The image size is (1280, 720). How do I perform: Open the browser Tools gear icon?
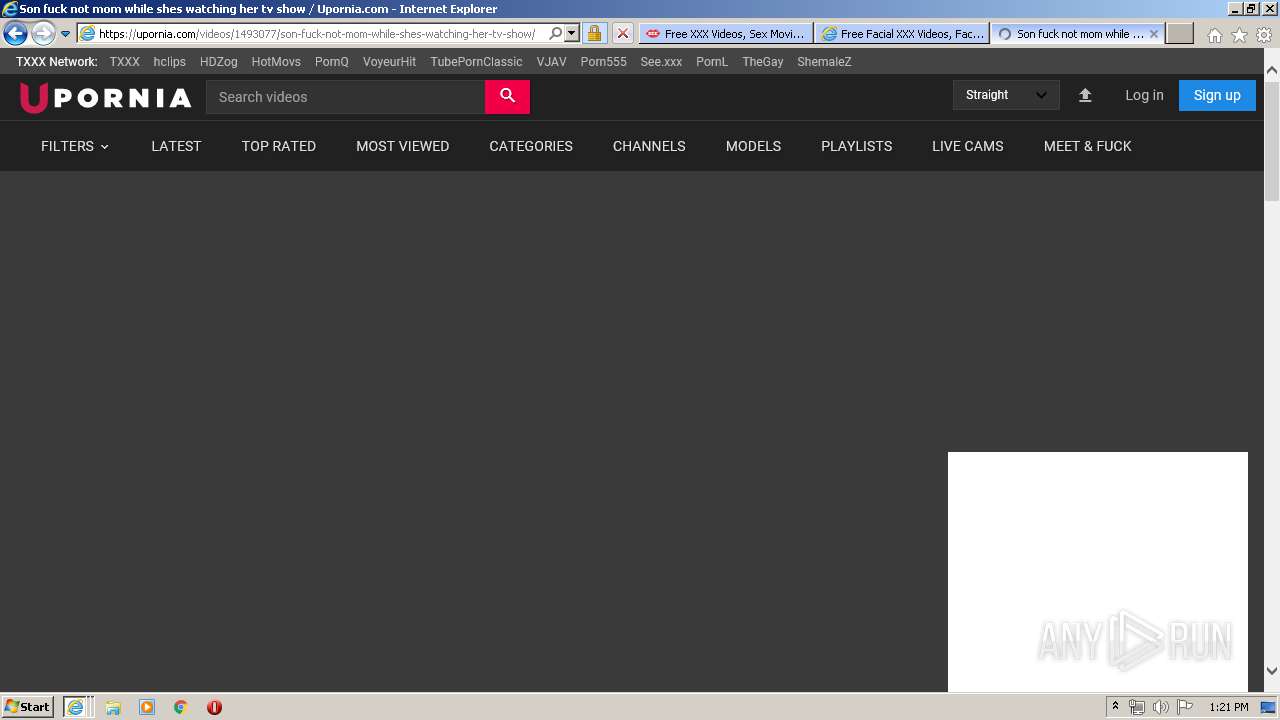(x=1264, y=35)
